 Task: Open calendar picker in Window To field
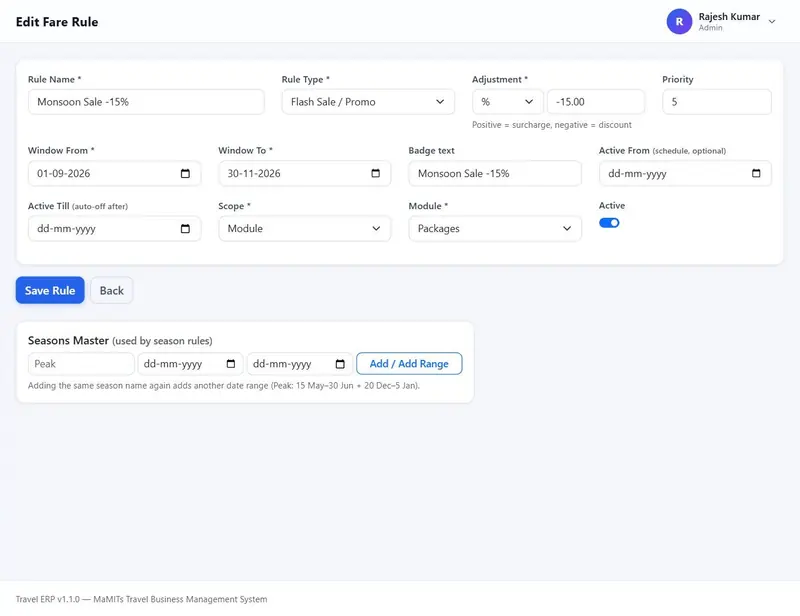376,174
